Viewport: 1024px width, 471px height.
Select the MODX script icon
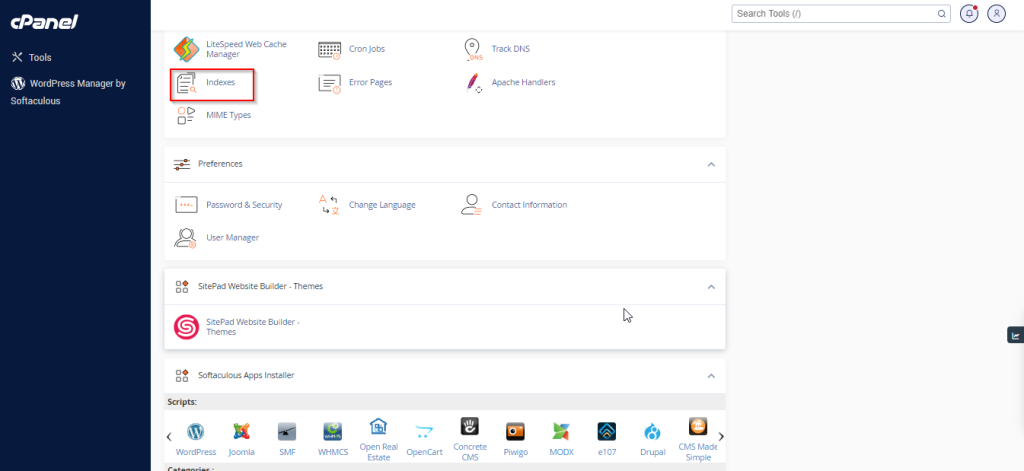click(x=561, y=432)
